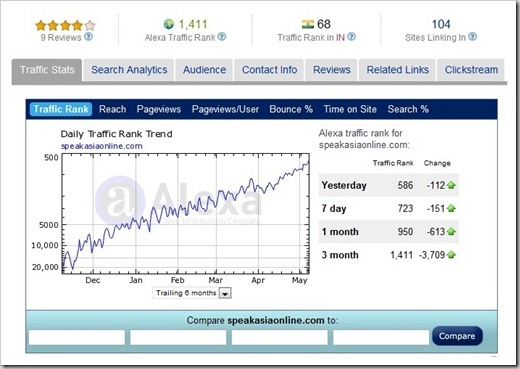
Task: Click the IN country link
Action: [x=340, y=38]
